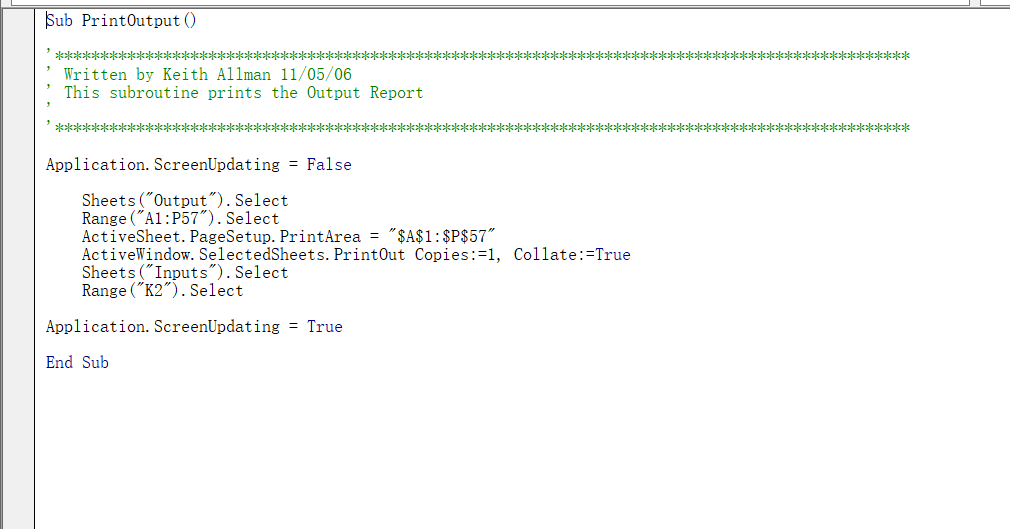Image resolution: width=1010 pixels, height=529 pixels.
Task: Click the gray margin bar beside End Sub
Action: pyautogui.click(x=17, y=363)
